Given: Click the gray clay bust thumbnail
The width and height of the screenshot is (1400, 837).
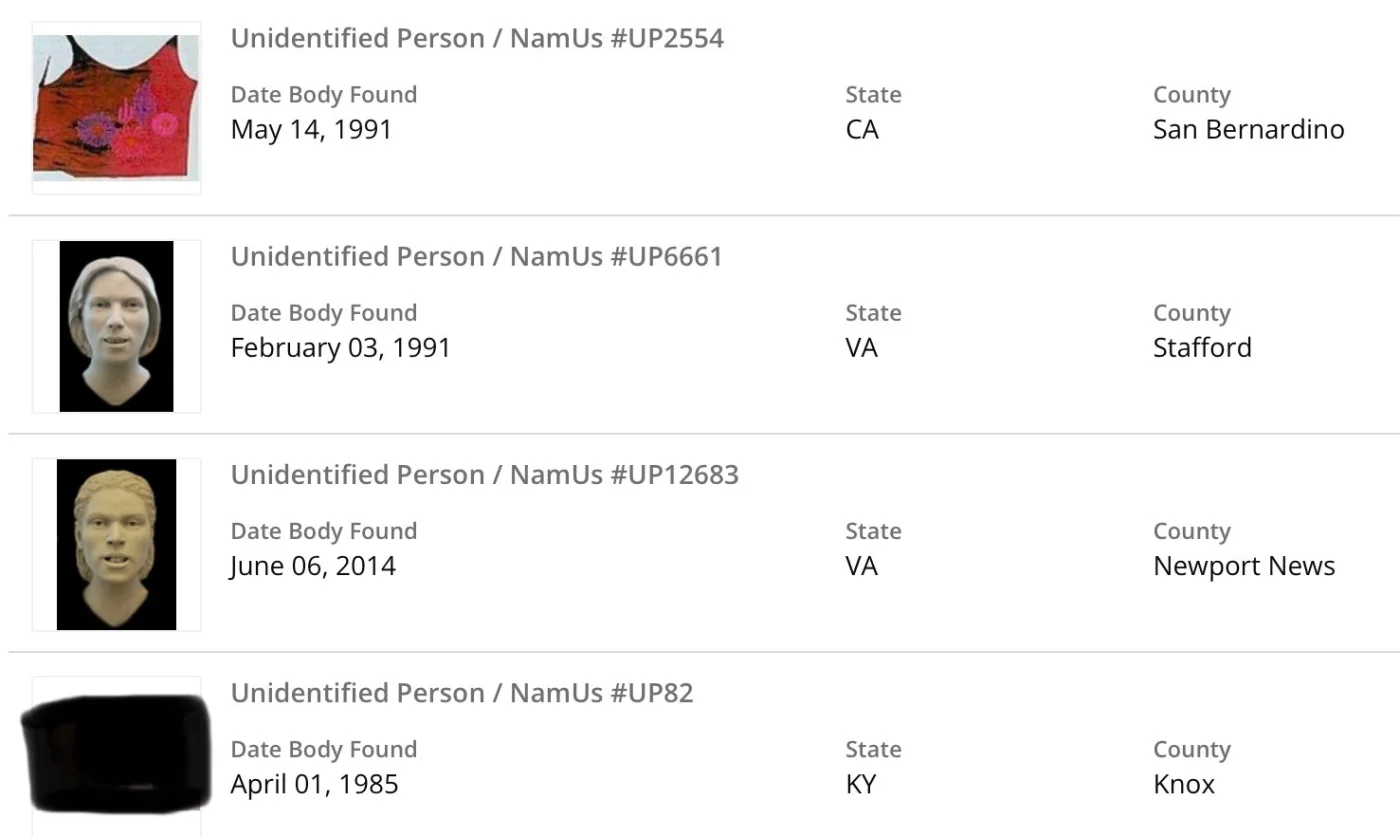Looking at the screenshot, I should 116,326.
